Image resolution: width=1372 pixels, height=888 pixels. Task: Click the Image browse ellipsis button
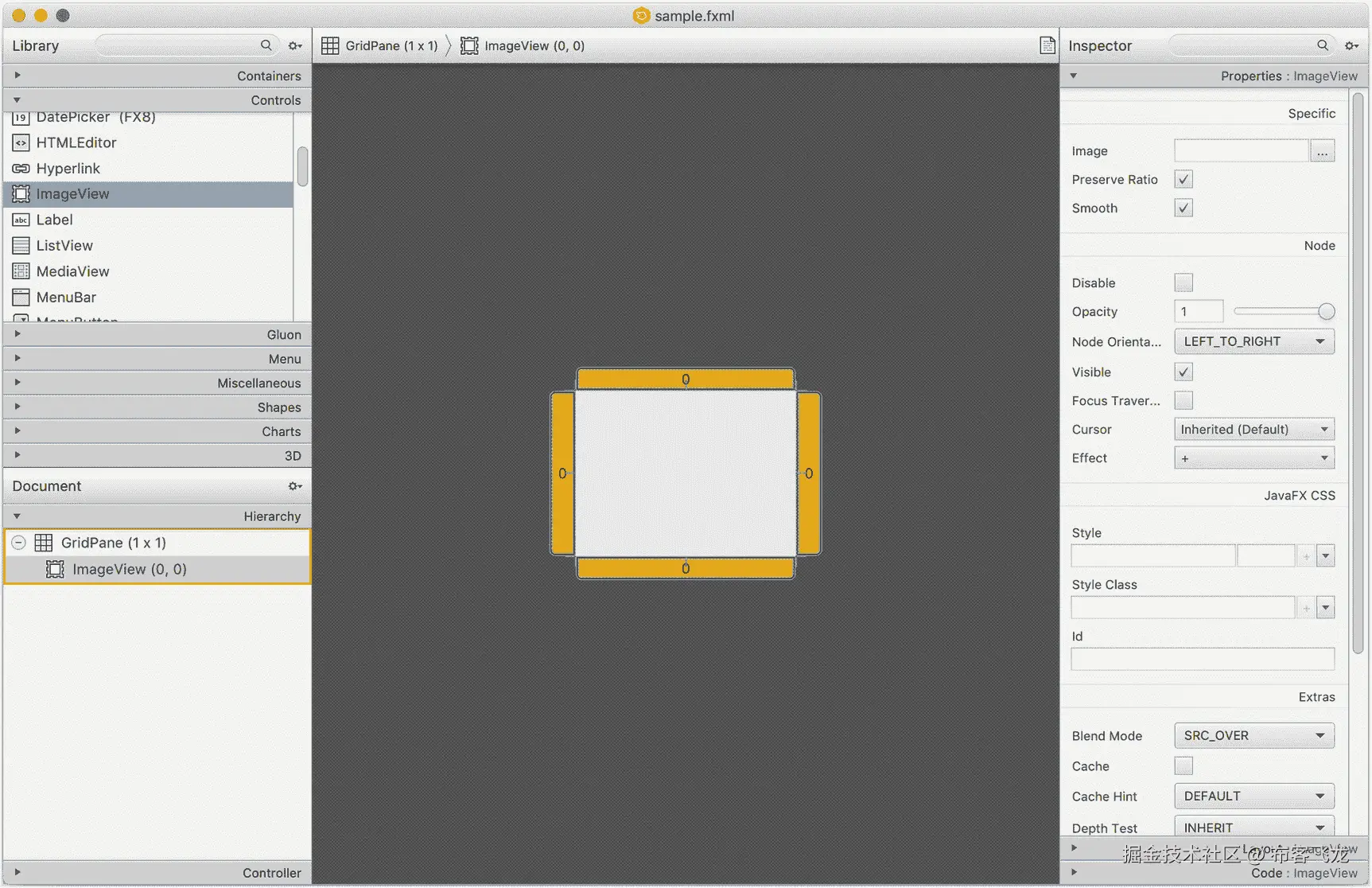pyautogui.click(x=1322, y=151)
